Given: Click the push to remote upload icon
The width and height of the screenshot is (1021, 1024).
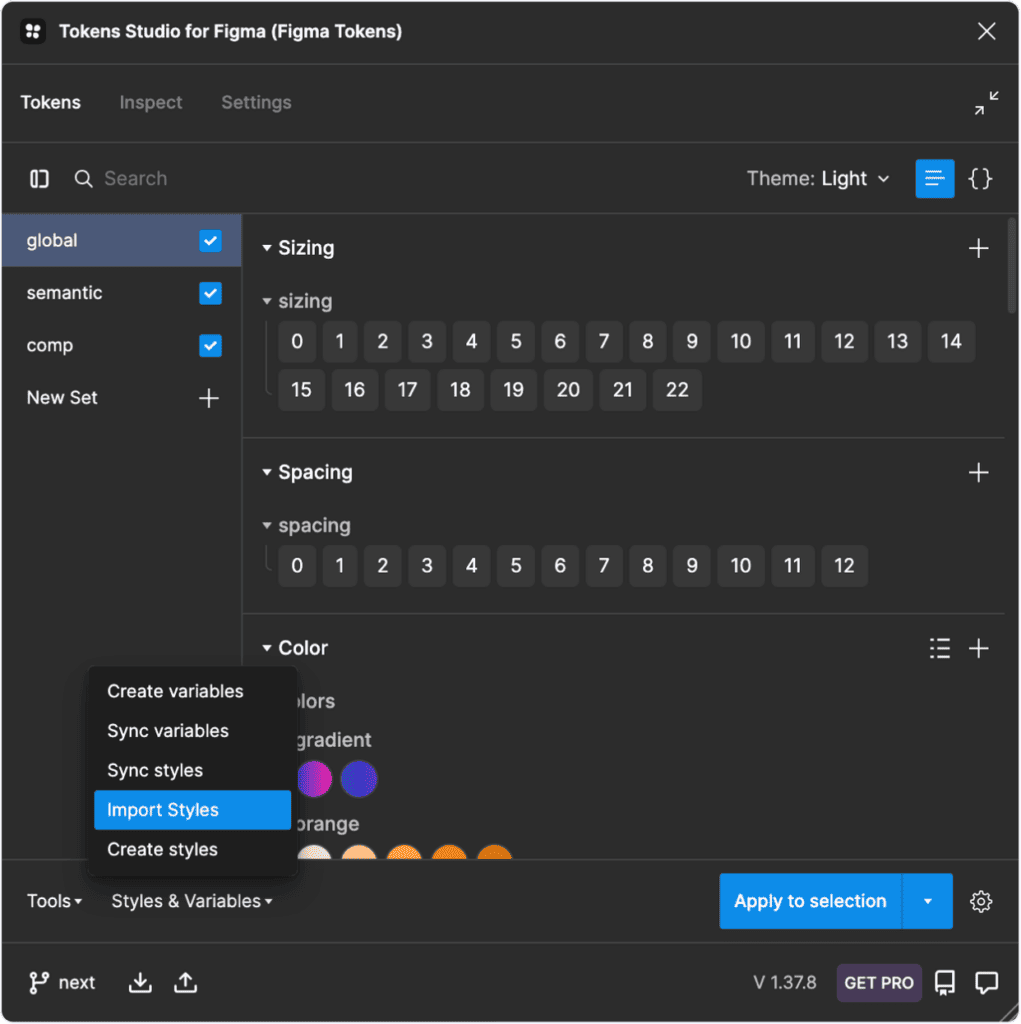Looking at the screenshot, I should coord(185,983).
